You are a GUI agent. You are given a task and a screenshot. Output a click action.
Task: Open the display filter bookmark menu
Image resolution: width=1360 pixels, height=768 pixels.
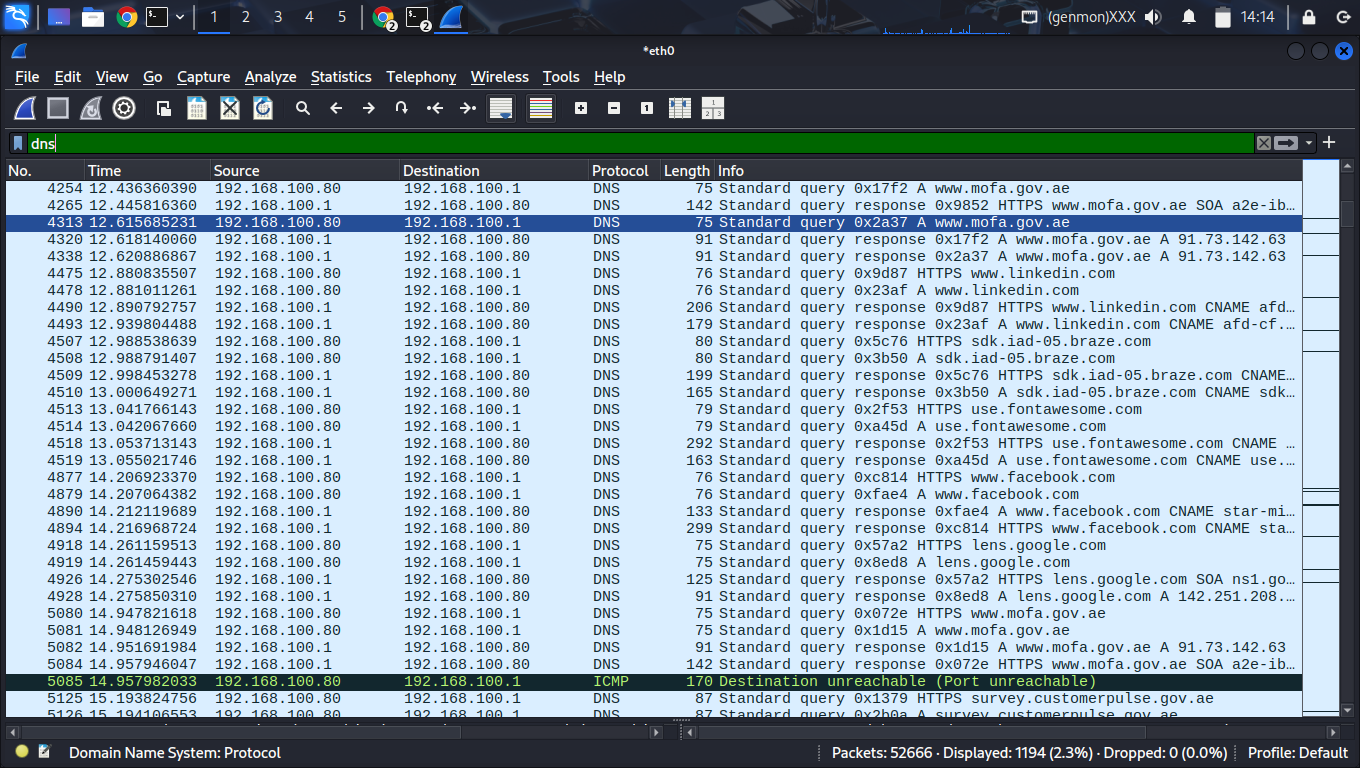(18, 143)
